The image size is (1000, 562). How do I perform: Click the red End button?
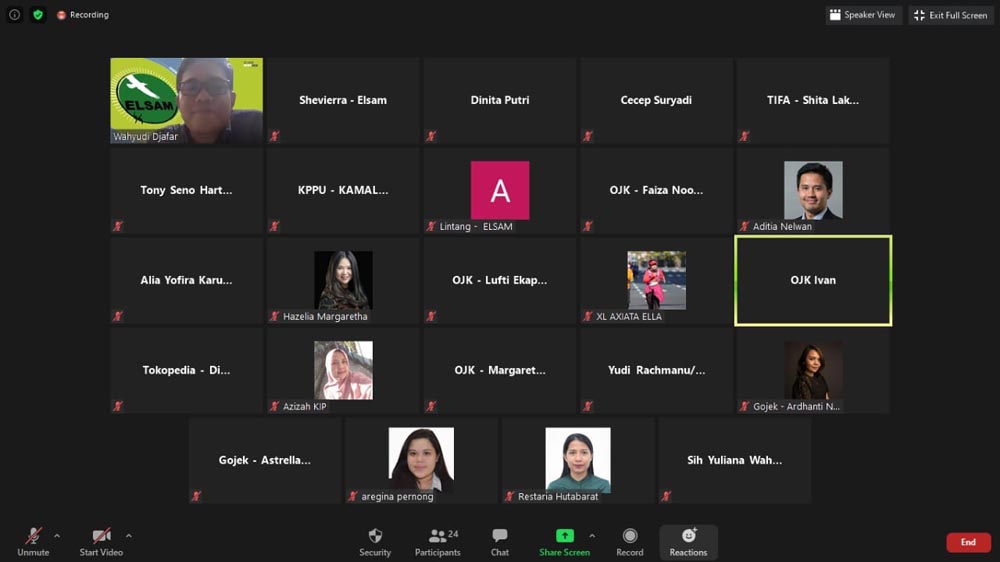968,542
